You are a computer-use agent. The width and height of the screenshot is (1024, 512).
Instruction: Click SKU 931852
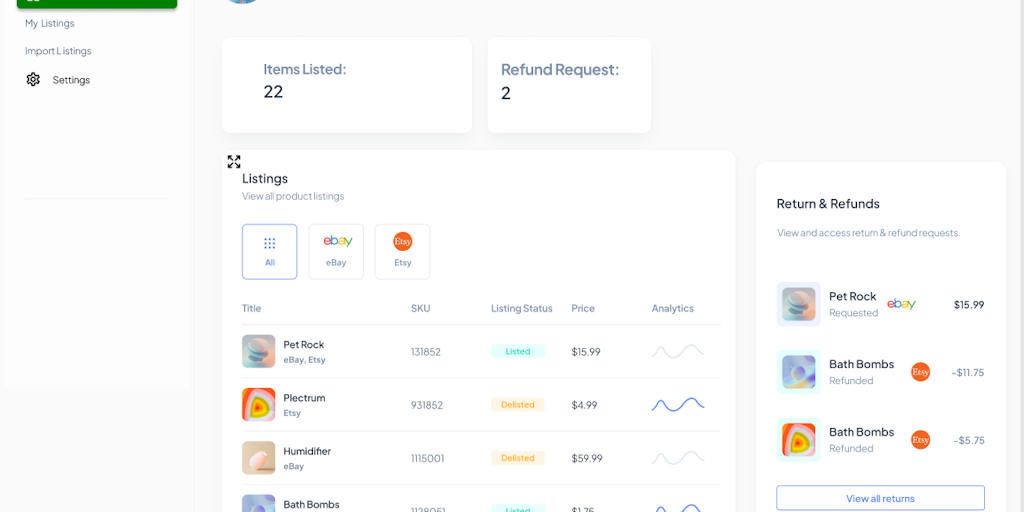[427, 405]
